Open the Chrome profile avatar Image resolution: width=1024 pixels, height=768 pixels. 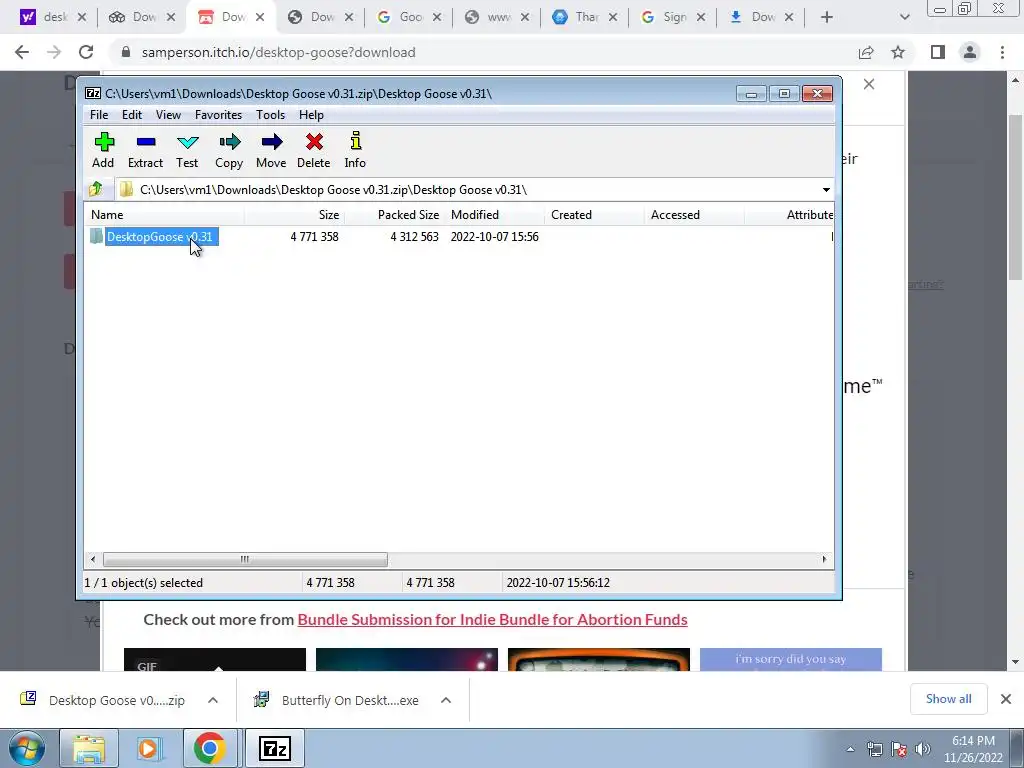pos(970,52)
